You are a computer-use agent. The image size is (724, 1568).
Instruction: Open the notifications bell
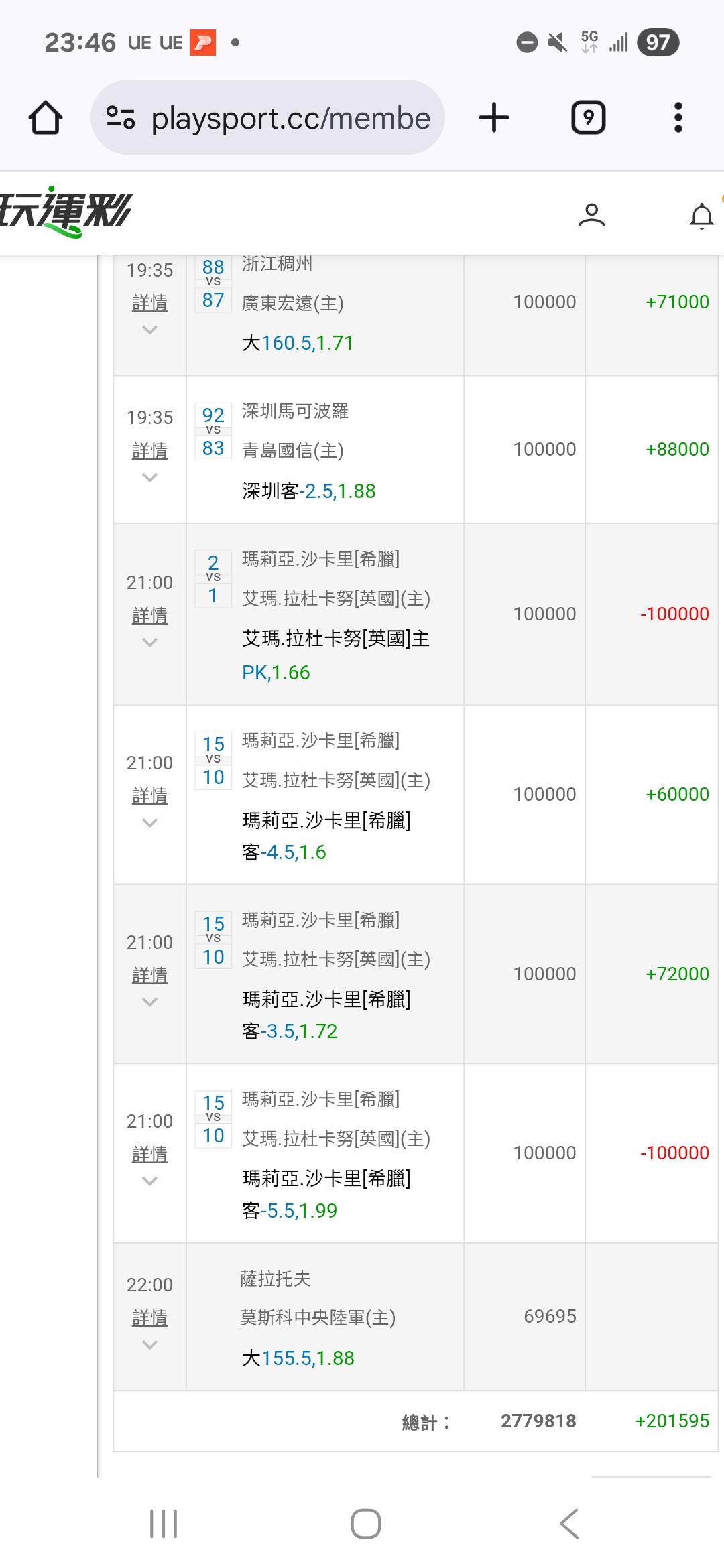coord(701,216)
